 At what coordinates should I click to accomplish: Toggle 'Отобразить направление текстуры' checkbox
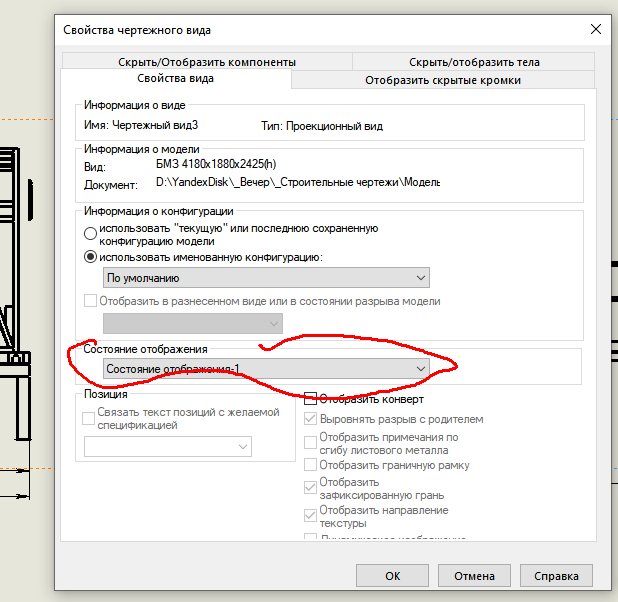pyautogui.click(x=310, y=515)
